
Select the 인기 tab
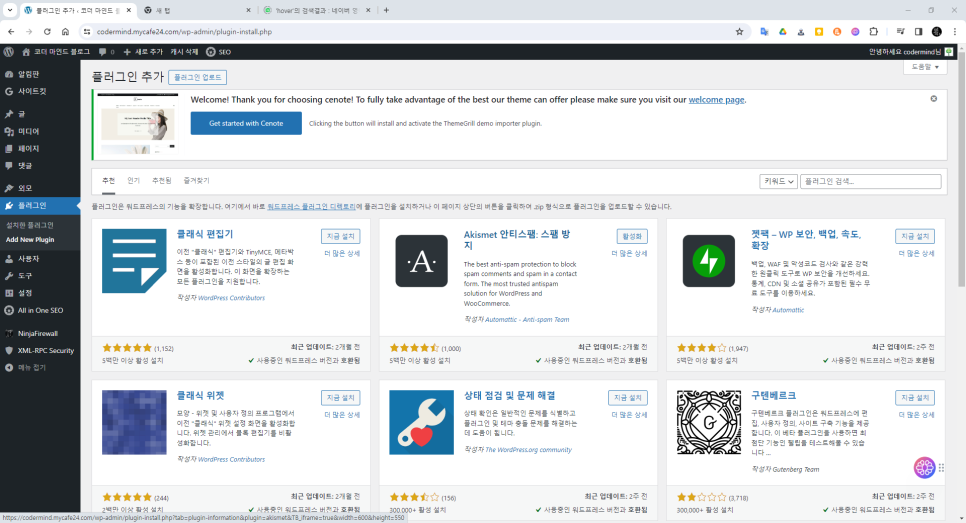coord(134,180)
